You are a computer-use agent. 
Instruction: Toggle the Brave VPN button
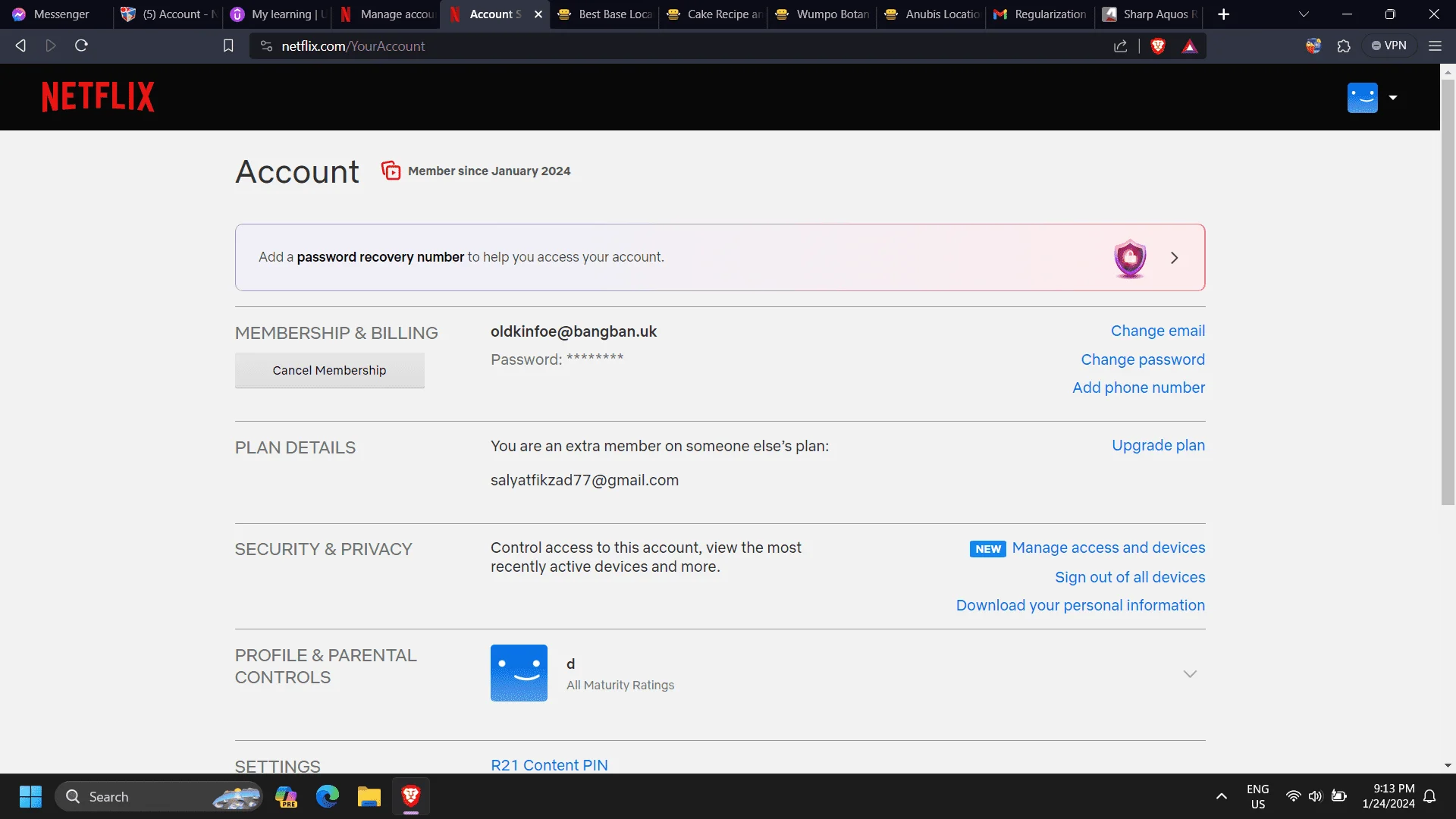[1389, 45]
